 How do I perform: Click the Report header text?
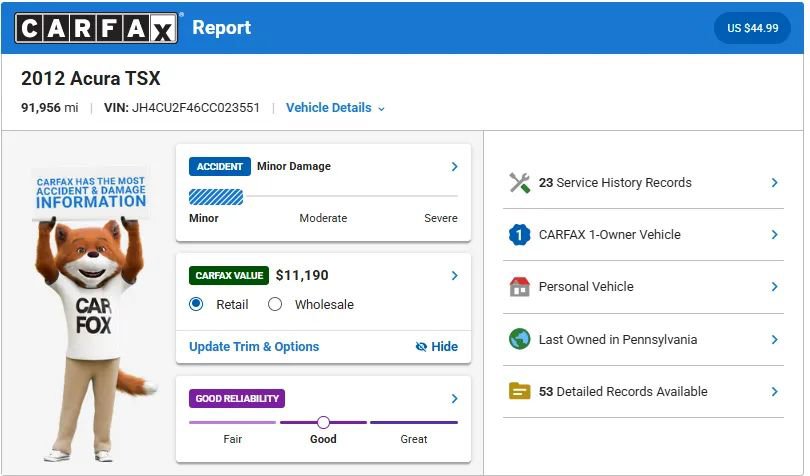tap(222, 27)
